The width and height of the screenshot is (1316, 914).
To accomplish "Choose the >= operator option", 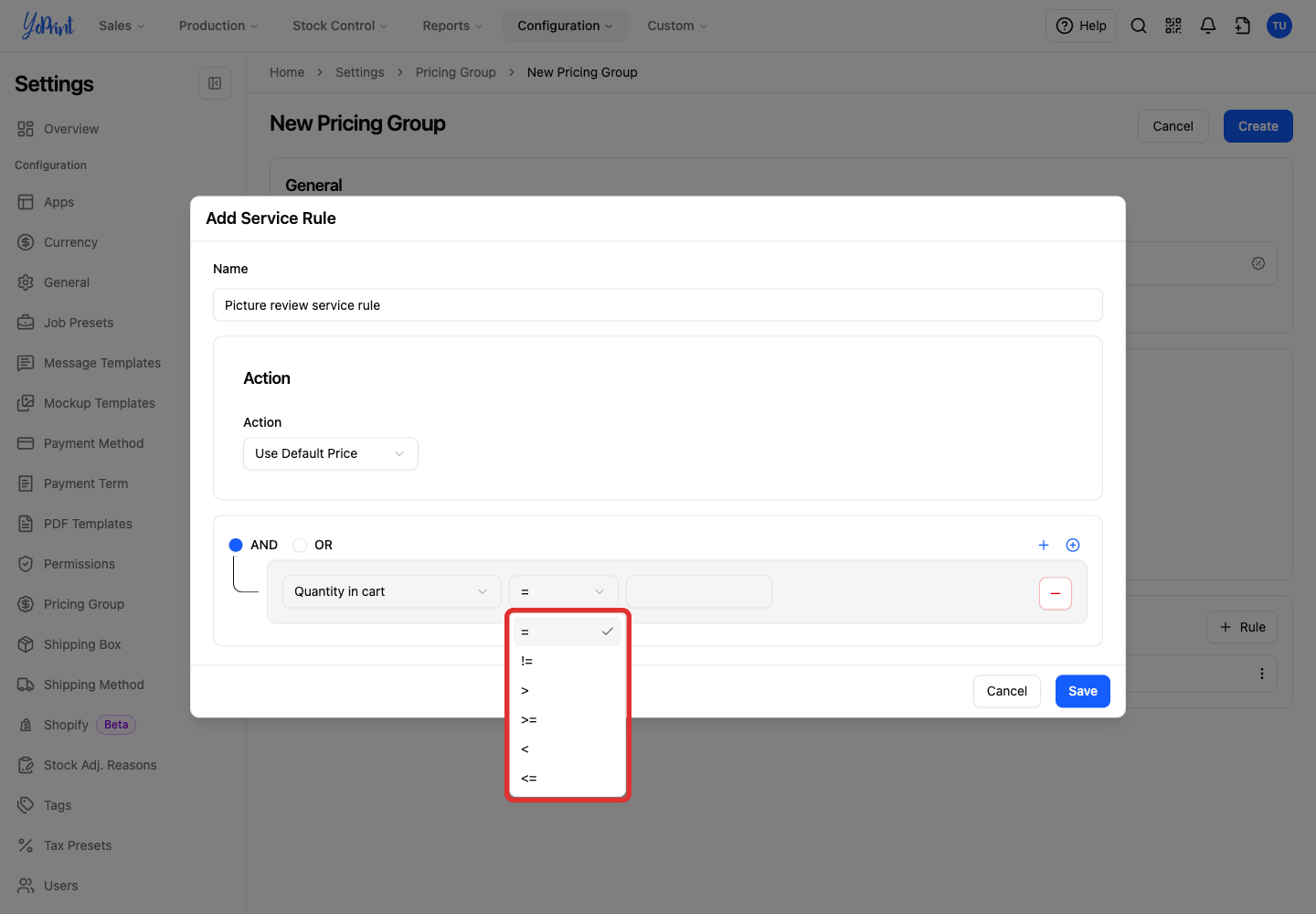I will click(568, 719).
